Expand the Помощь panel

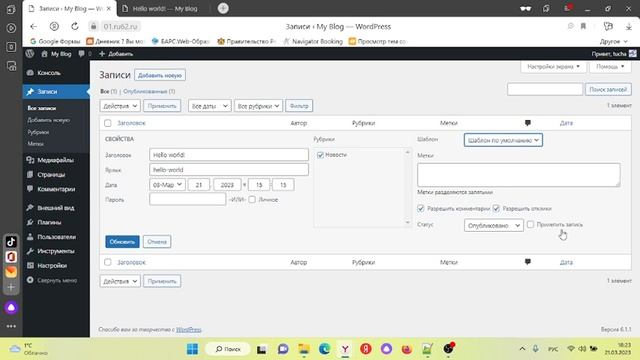(x=610, y=67)
